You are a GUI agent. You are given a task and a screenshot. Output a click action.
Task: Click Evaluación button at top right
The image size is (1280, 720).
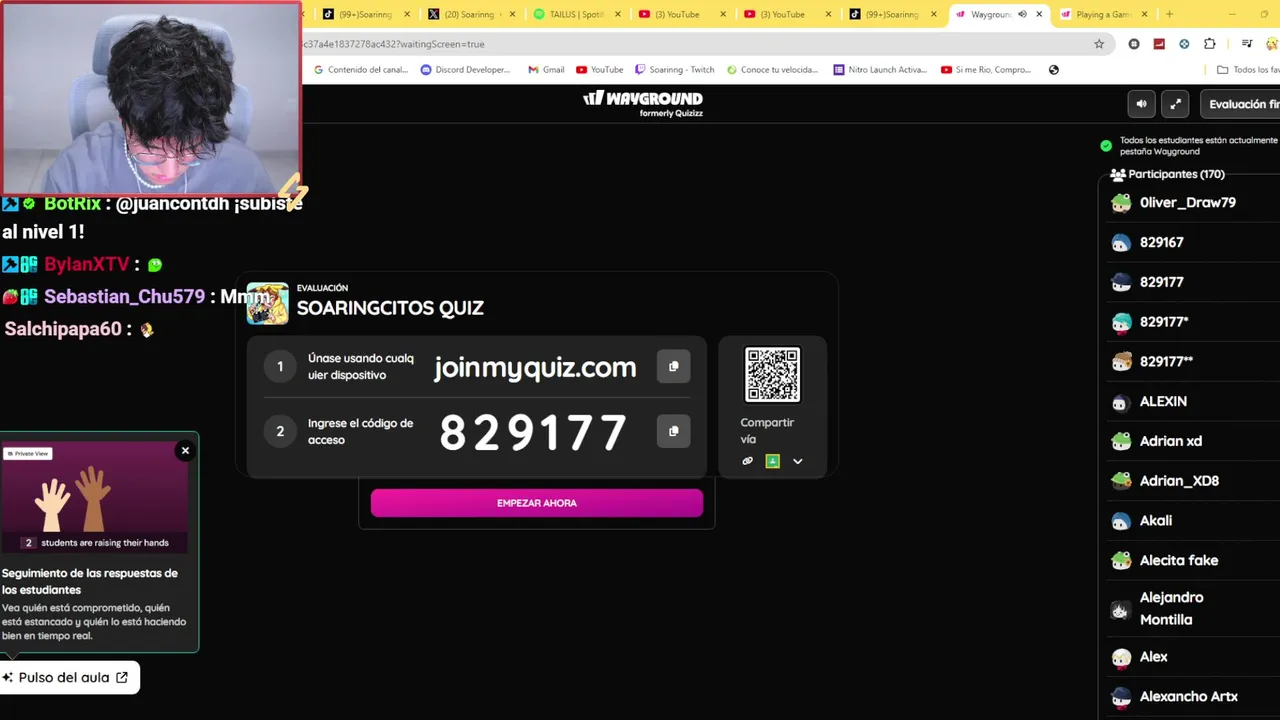click(x=1240, y=104)
